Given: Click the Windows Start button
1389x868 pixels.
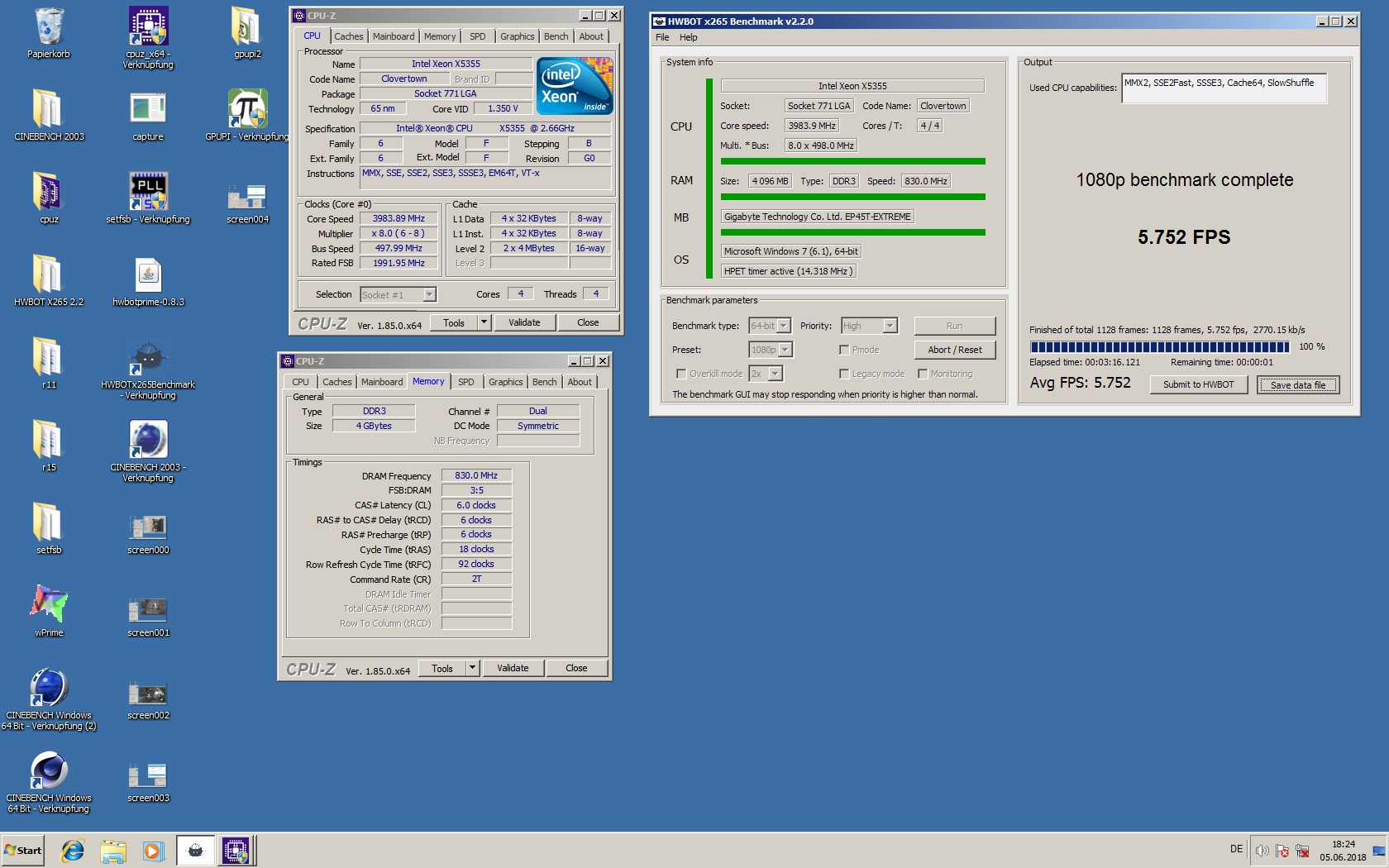Looking at the screenshot, I should coord(22,850).
